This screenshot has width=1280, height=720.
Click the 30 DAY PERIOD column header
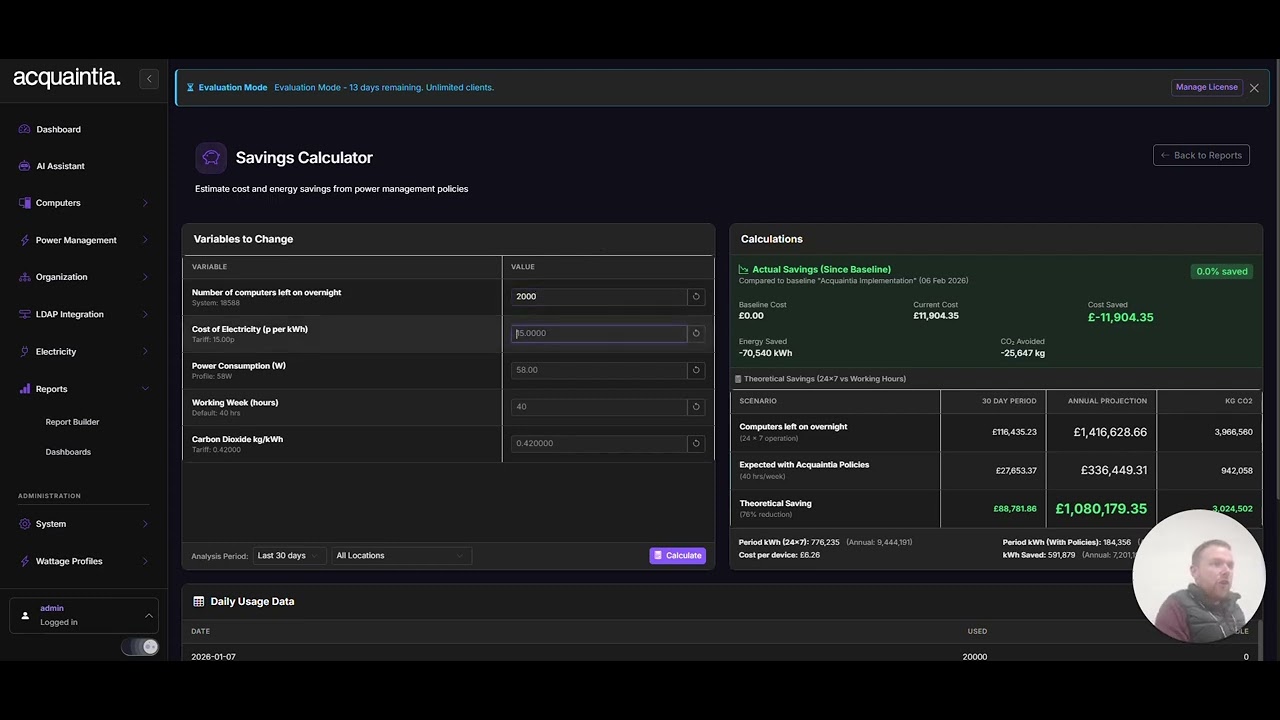pos(1009,401)
